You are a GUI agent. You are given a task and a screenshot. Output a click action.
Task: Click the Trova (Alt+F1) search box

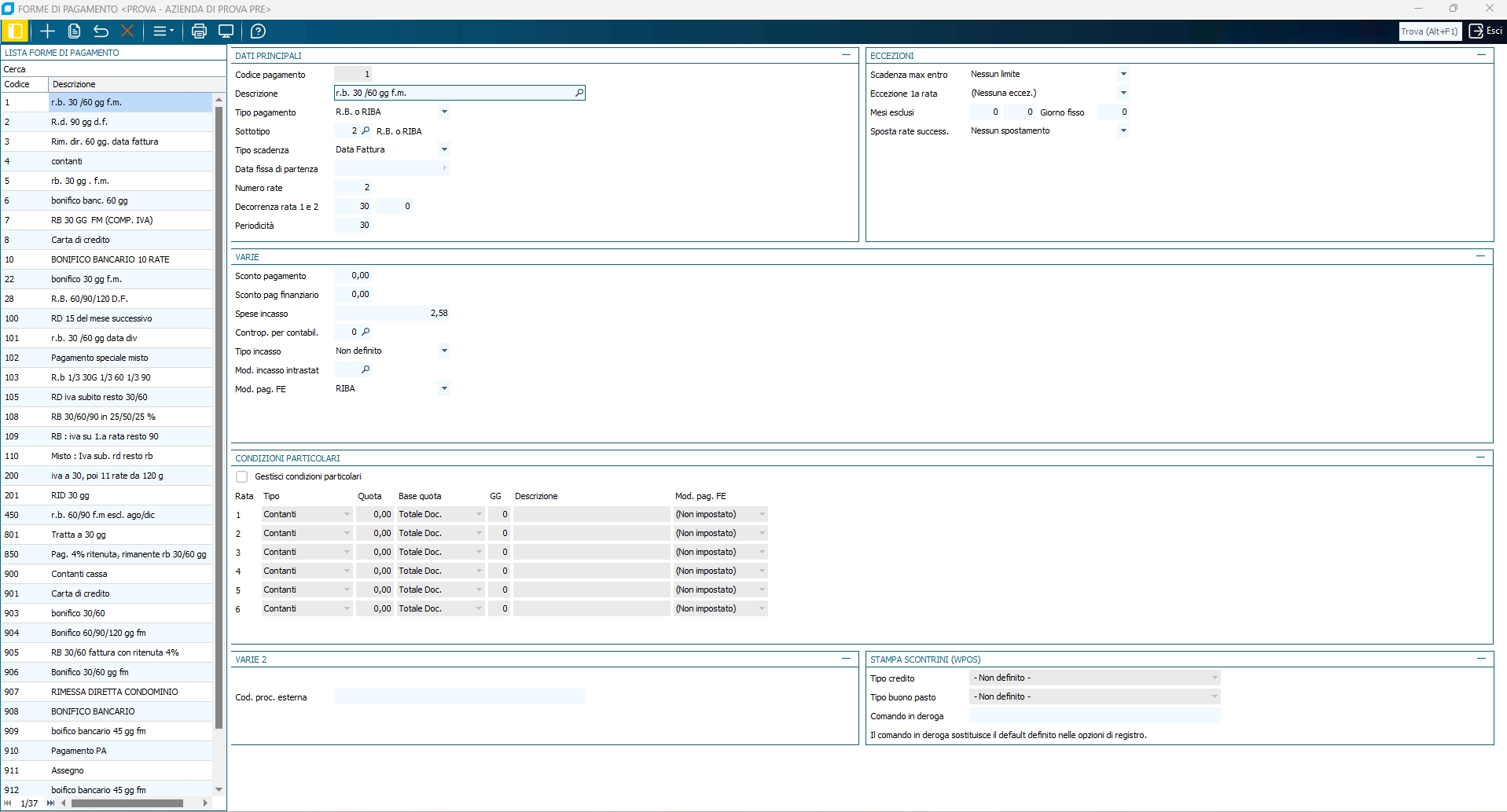pyautogui.click(x=1429, y=31)
